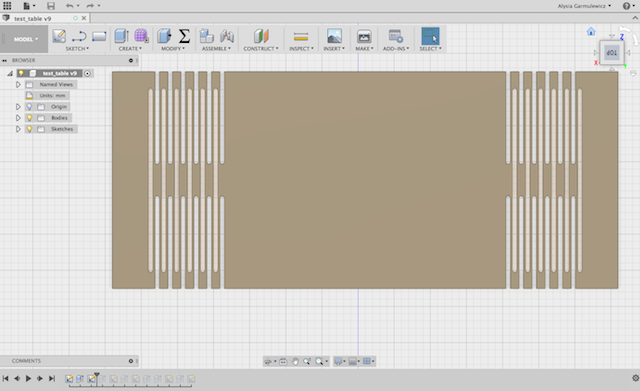Open the ADD-INS dropdown label
This screenshot has width=640, height=391.
(396, 49)
